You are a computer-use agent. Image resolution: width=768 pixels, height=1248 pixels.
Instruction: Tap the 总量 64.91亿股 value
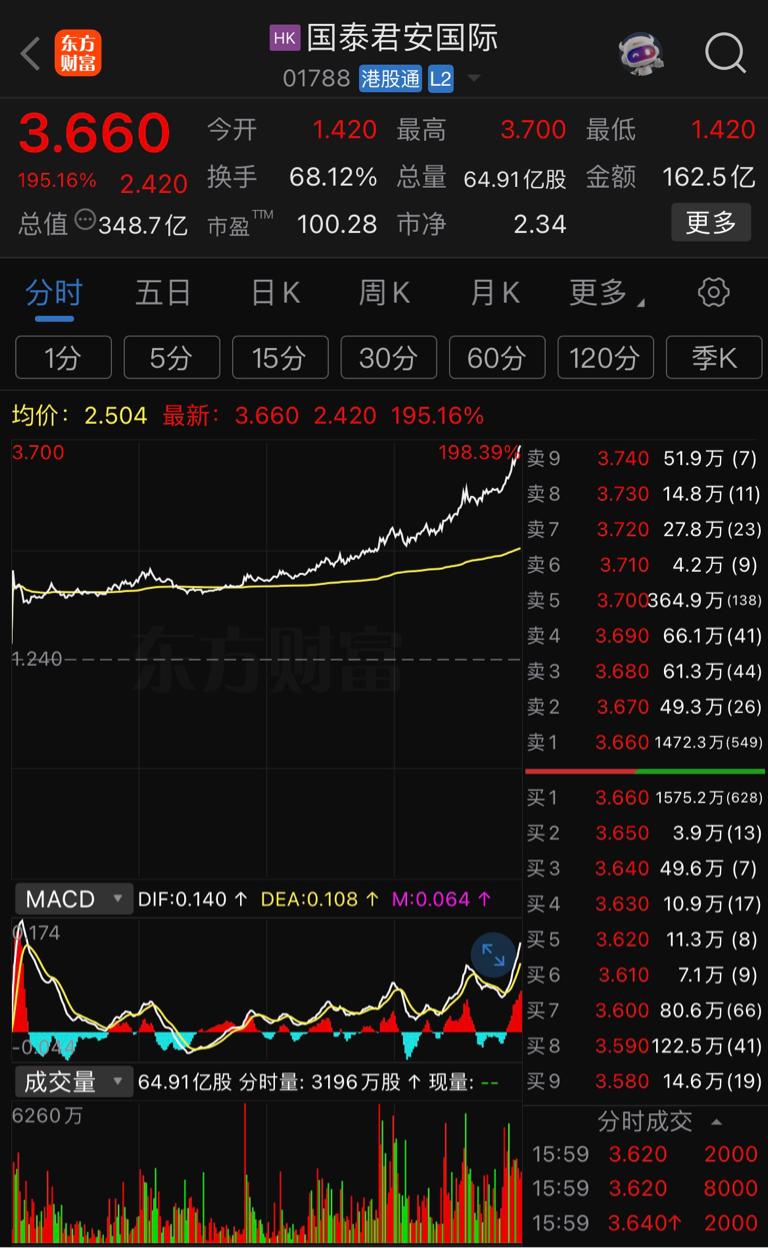(x=515, y=179)
